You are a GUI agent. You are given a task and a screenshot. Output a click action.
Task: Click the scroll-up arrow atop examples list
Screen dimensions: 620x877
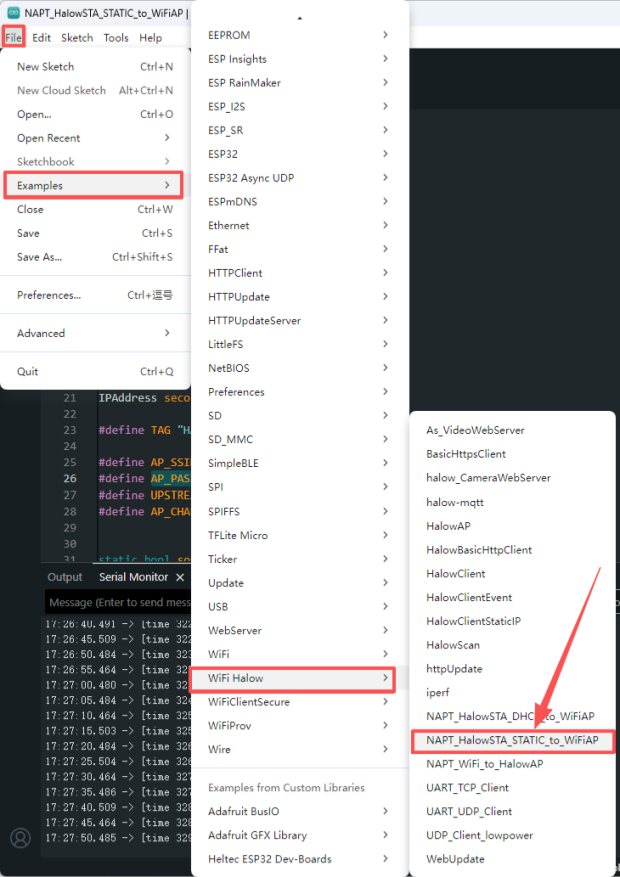coord(300,18)
